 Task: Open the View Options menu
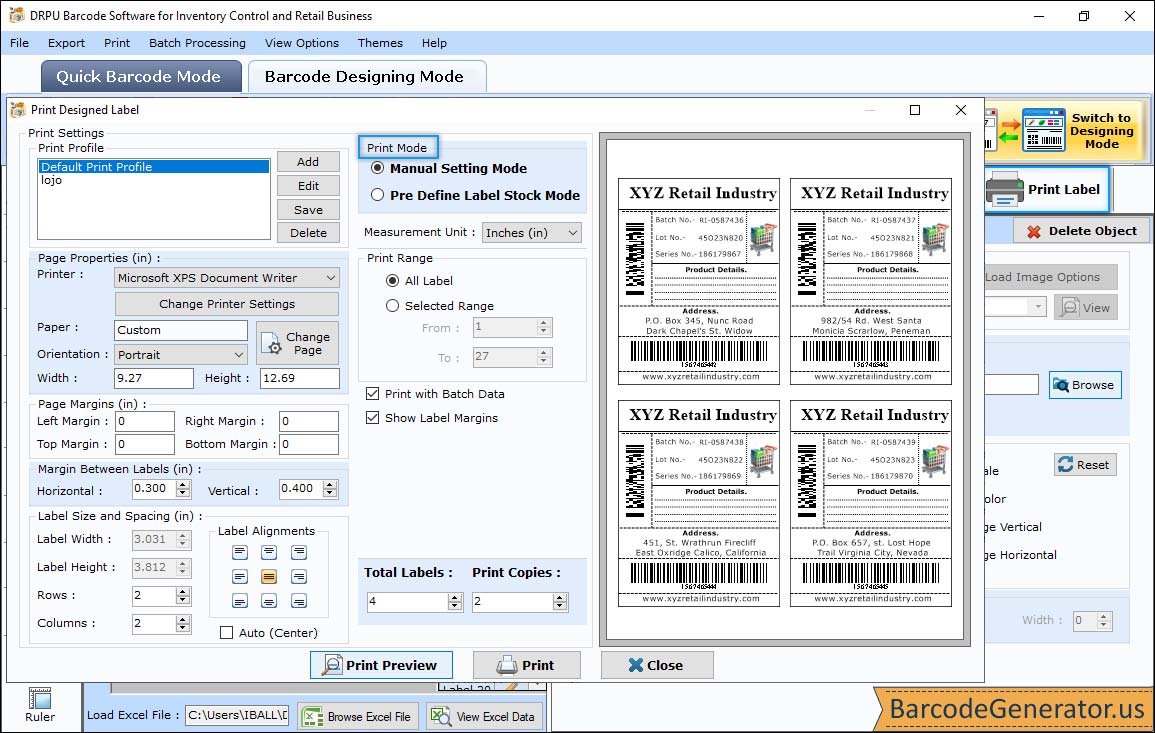(302, 43)
